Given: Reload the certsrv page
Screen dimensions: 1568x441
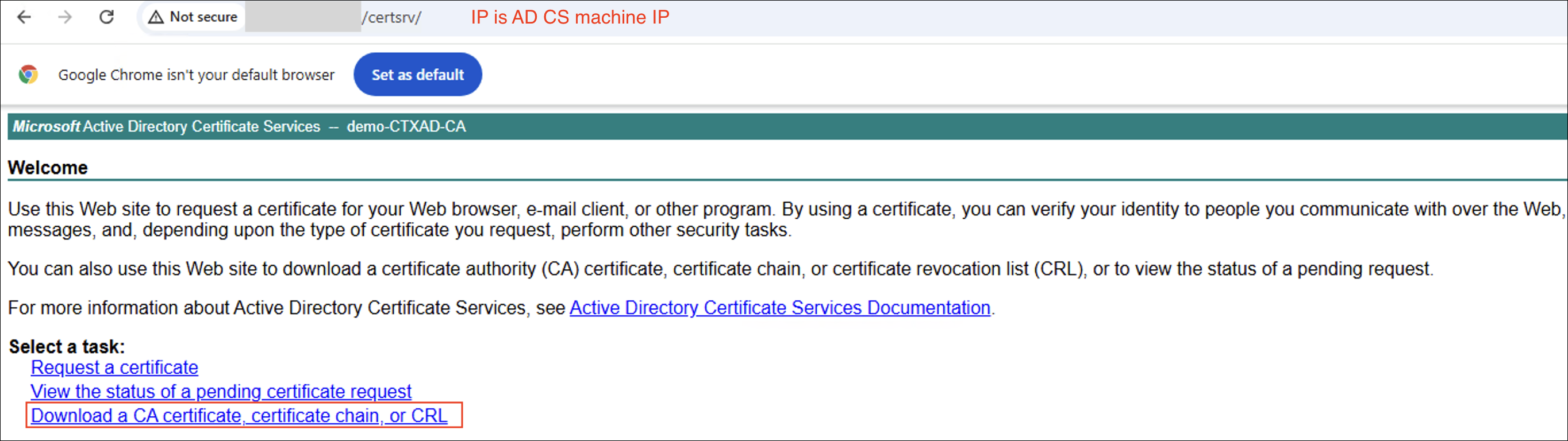Looking at the screenshot, I should (106, 17).
